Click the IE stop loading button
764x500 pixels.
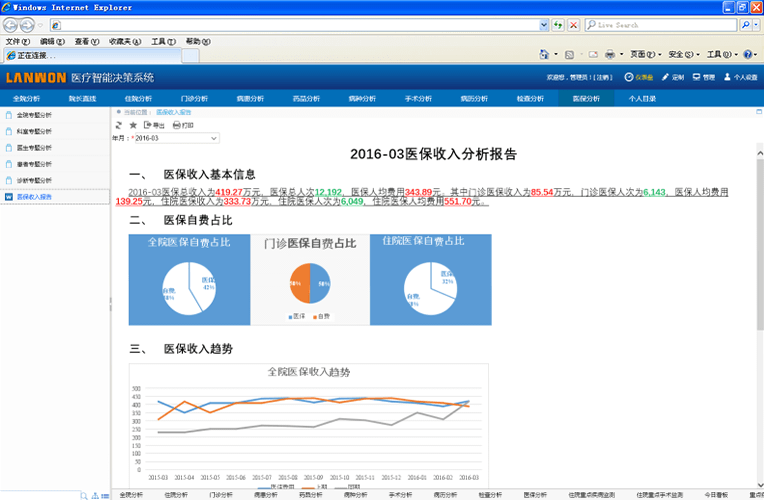tap(573, 25)
